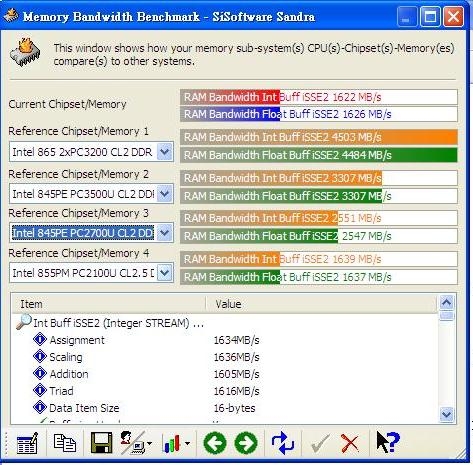
Task: Open arrow next to user send icon
Action: (149, 443)
